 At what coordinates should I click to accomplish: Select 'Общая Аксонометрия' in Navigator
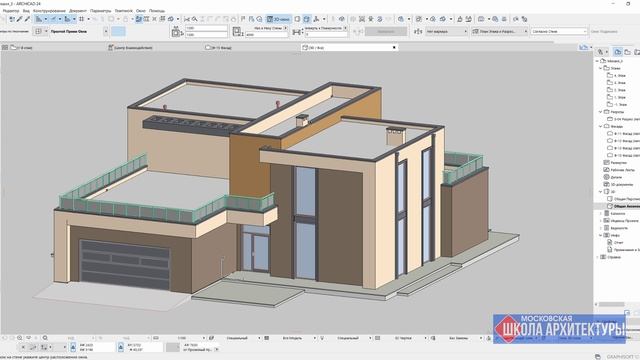pos(626,206)
